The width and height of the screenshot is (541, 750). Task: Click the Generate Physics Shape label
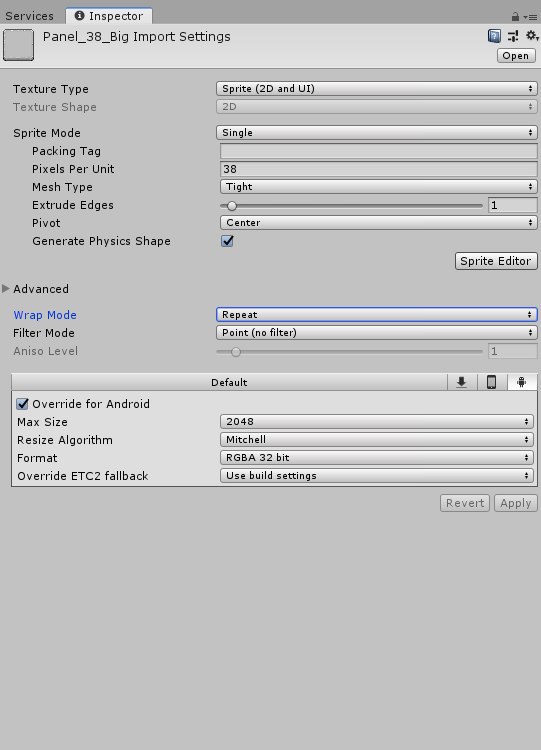(x=101, y=241)
